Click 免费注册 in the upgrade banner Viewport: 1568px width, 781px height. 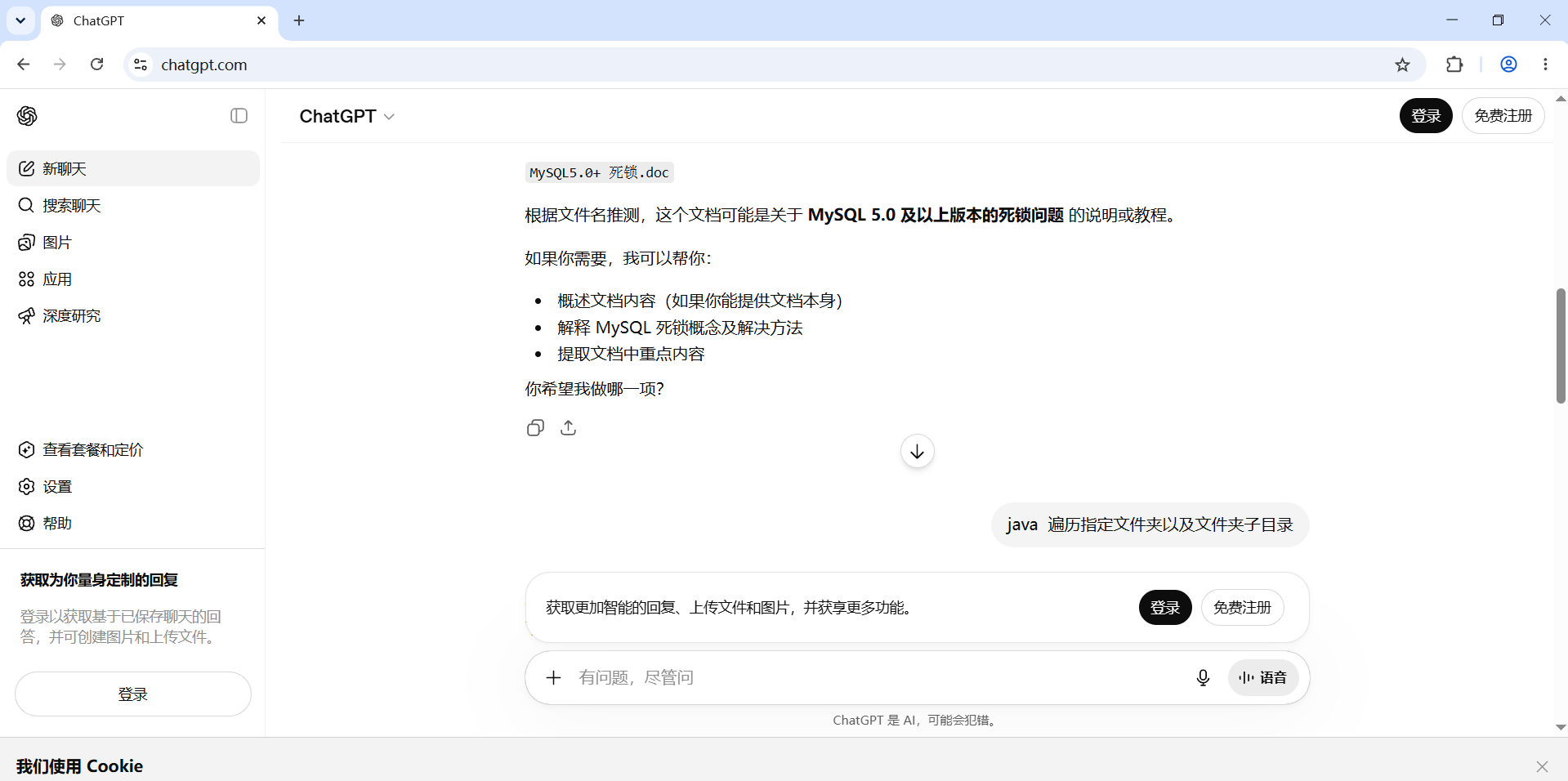1242,607
